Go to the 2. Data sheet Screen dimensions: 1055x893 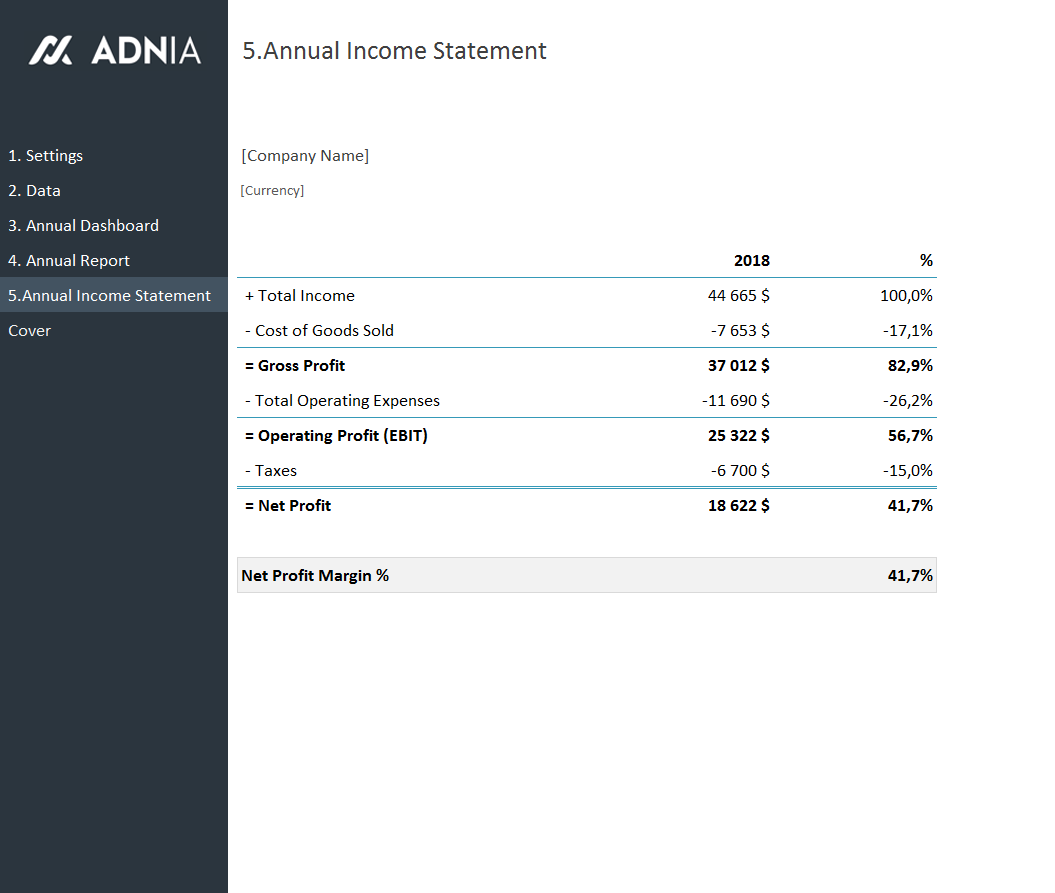click(35, 191)
